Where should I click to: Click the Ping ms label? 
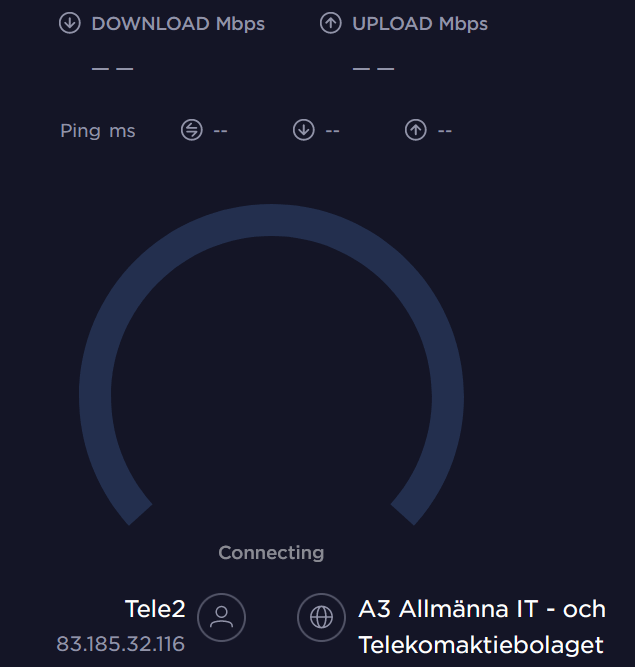click(97, 131)
